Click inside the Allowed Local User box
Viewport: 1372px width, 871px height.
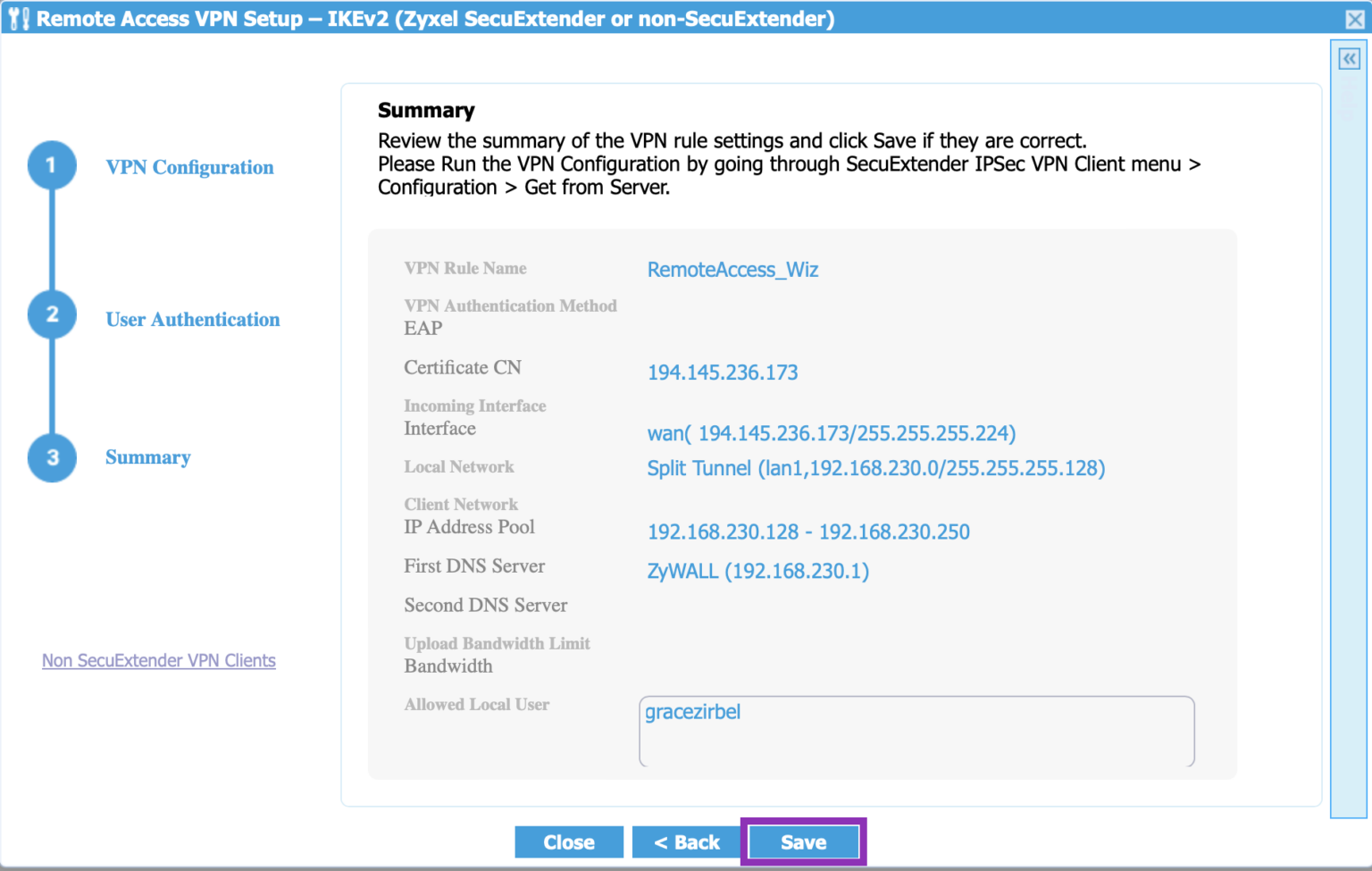(x=916, y=741)
